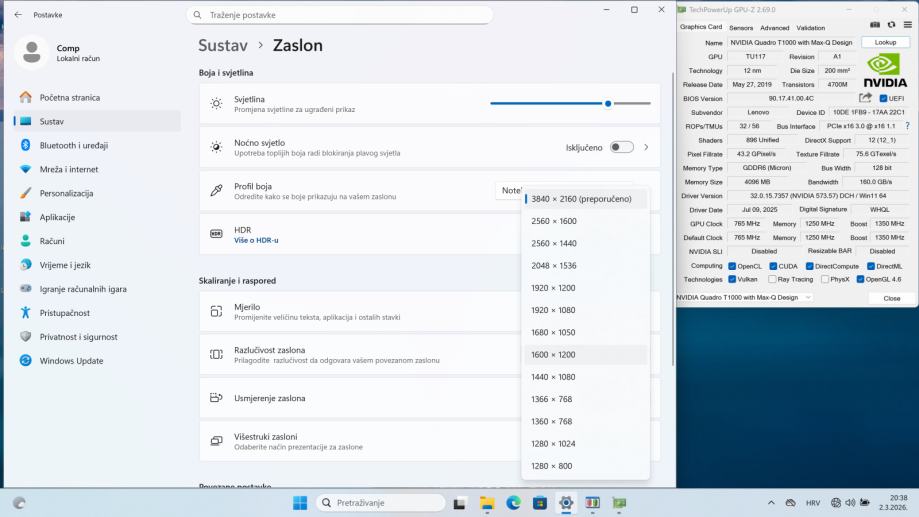This screenshot has height=517, width=919.
Task: Open Task View on the taskbar
Action: [460, 503]
